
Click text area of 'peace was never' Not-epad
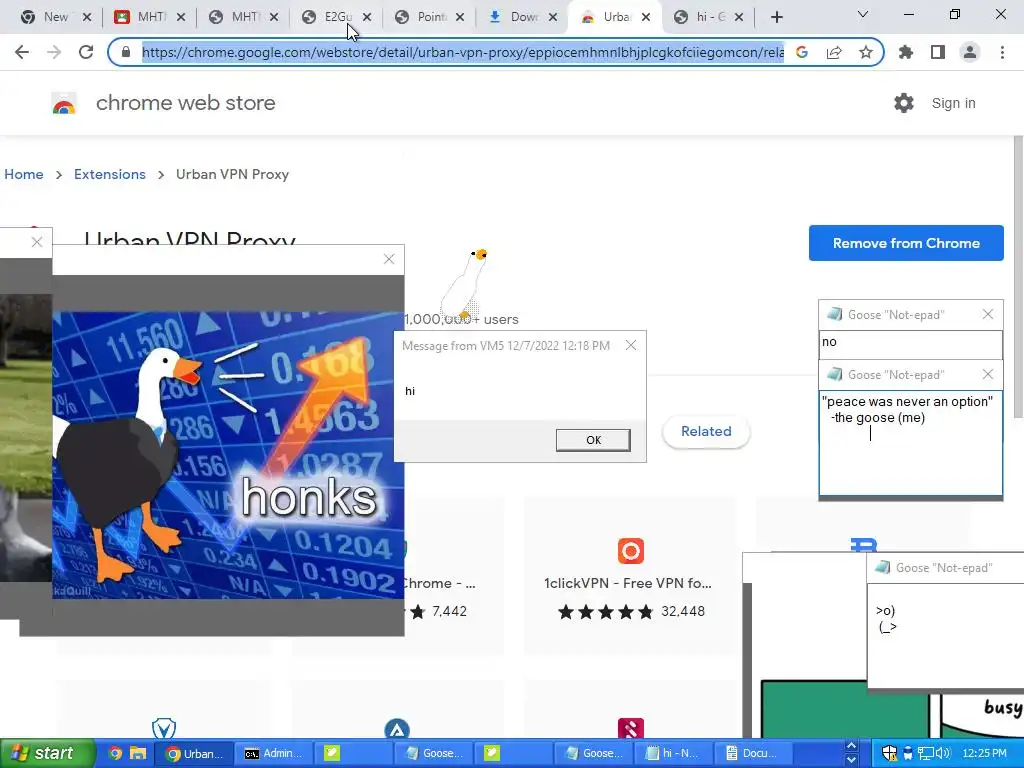point(910,443)
